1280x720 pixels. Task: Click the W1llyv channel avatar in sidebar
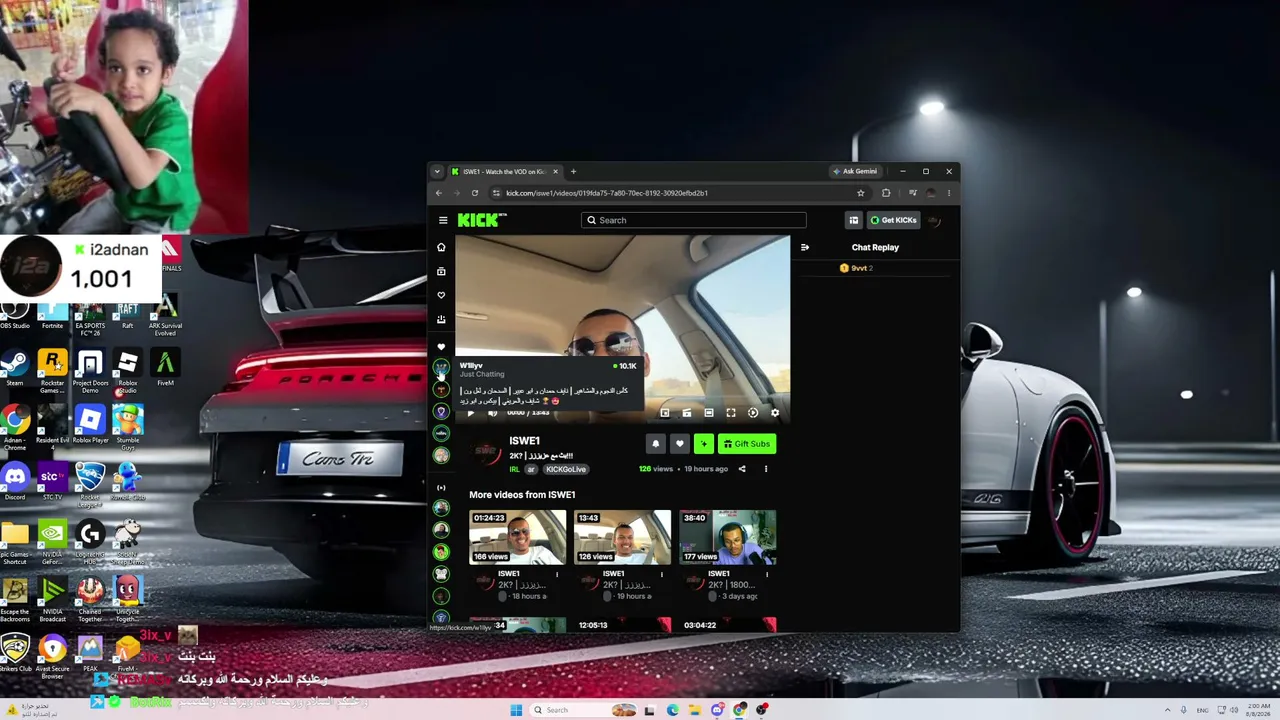[441, 368]
